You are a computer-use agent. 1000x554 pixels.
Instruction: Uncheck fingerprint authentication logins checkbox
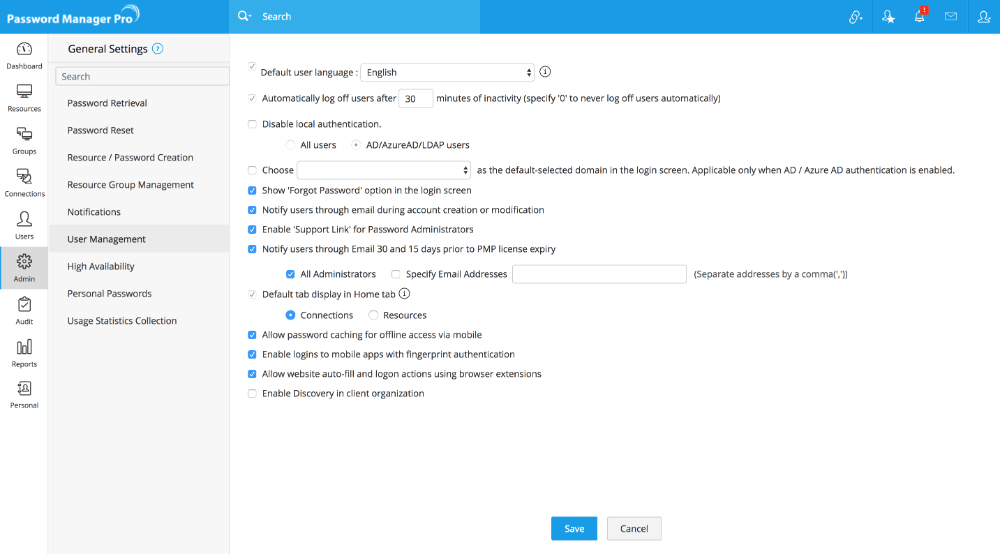(252, 354)
